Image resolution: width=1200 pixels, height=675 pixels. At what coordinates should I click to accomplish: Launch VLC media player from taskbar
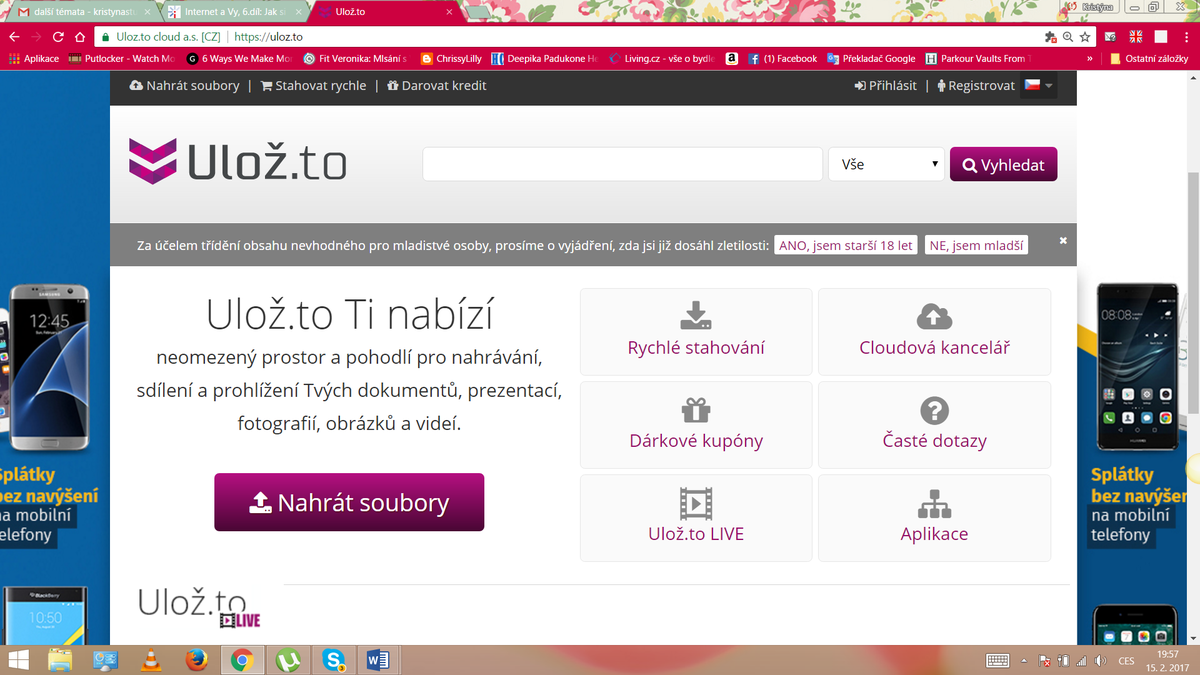(x=151, y=659)
